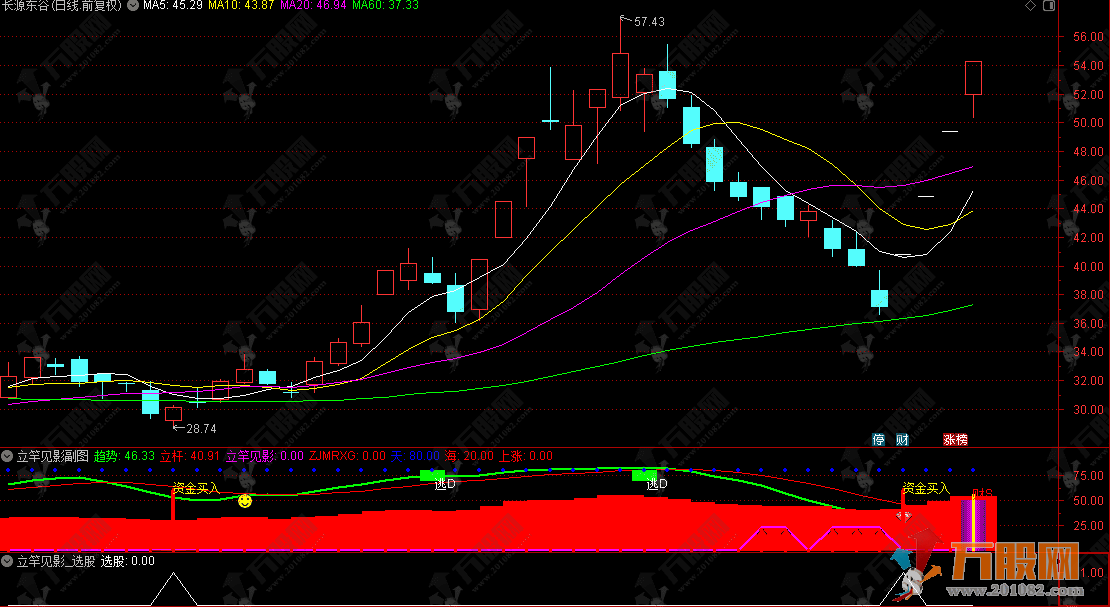Image resolution: width=1110 pixels, height=607 pixels.
Task: Open the dropdown beside 长源东谷 chart title
Action: (x=133, y=6)
